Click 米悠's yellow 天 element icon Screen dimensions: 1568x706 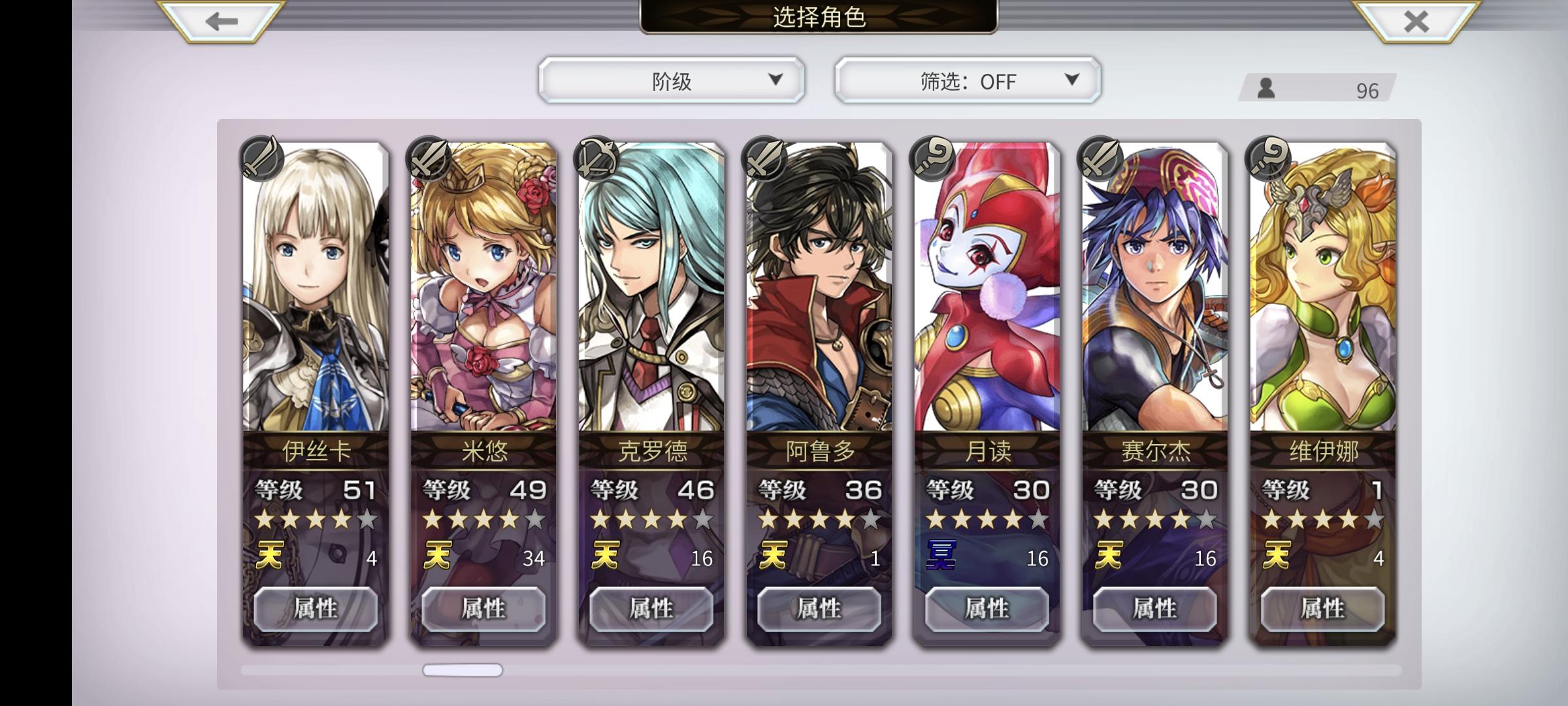pyautogui.click(x=438, y=556)
